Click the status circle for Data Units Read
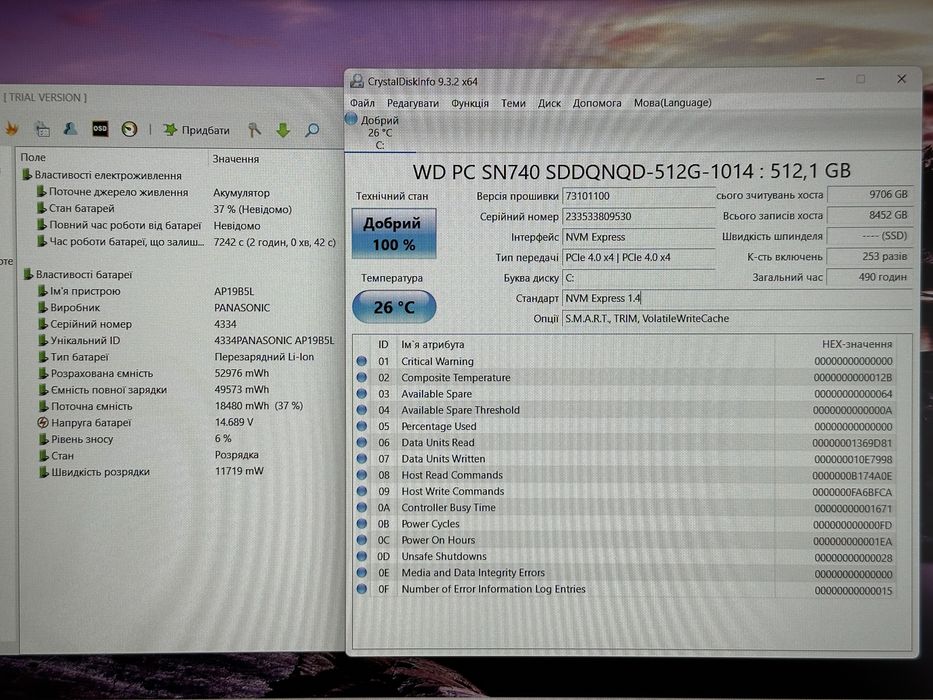Screen dimensions: 933x700 click(361, 442)
